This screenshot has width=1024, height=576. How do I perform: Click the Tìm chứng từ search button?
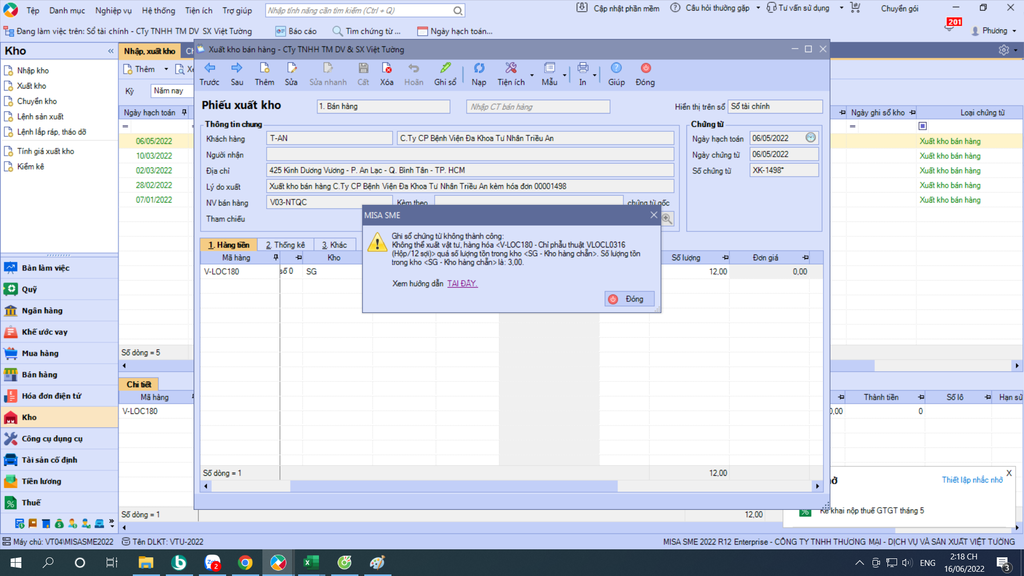(366, 31)
